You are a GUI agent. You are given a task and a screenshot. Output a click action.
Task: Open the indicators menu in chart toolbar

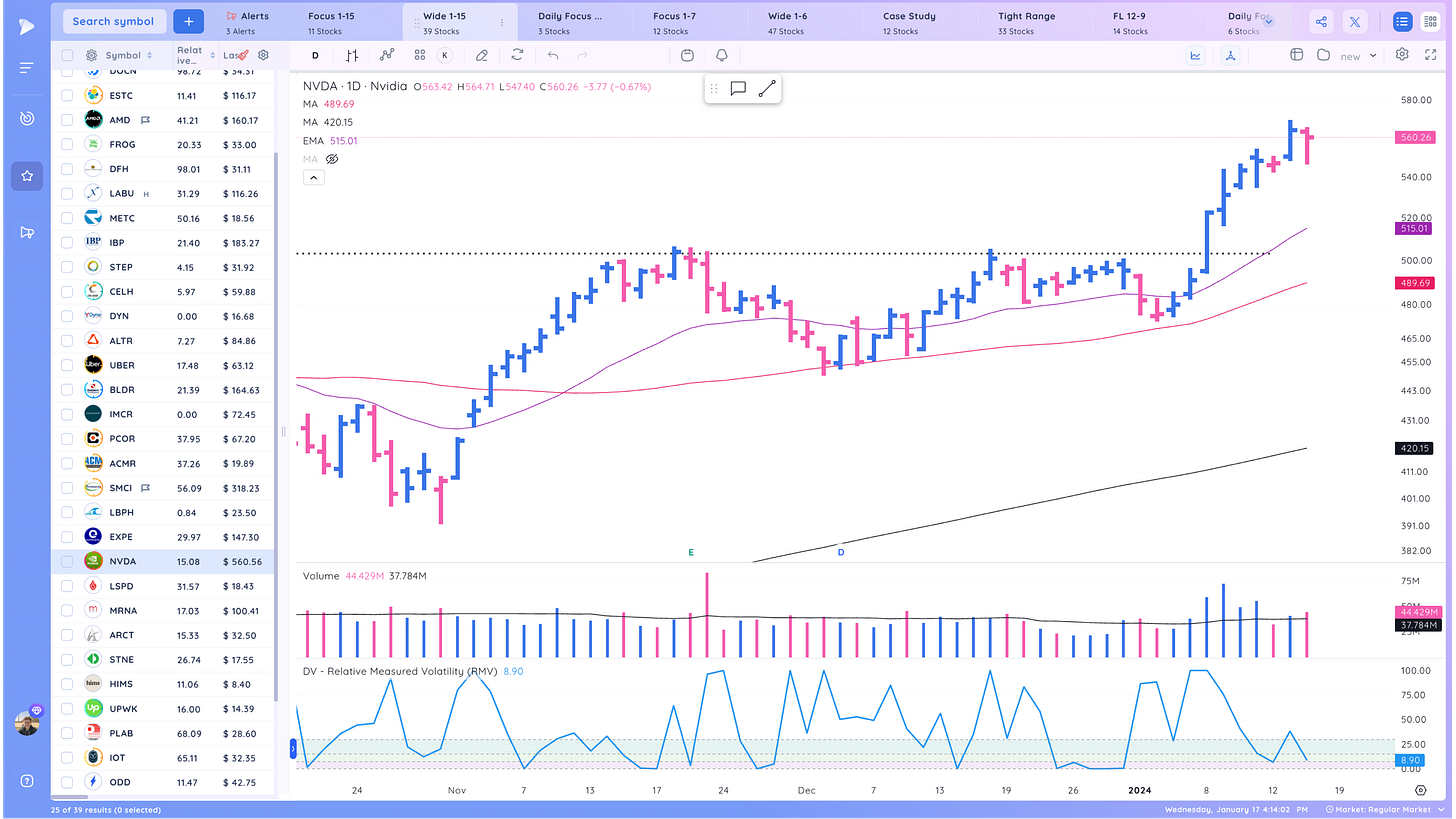(387, 56)
